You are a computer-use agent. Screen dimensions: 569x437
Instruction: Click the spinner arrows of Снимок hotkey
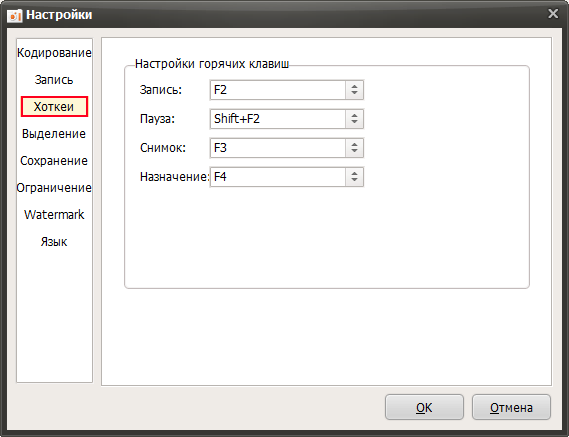(x=355, y=148)
